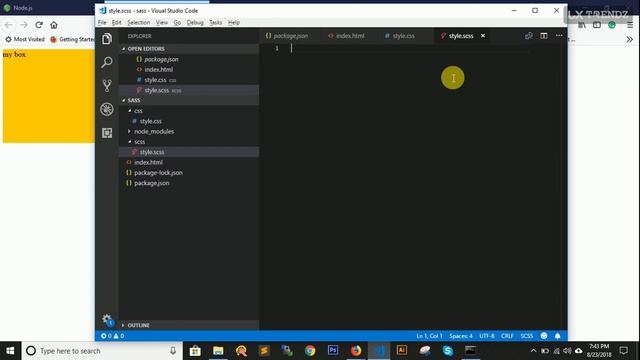Open the Selection menu

(139, 22)
